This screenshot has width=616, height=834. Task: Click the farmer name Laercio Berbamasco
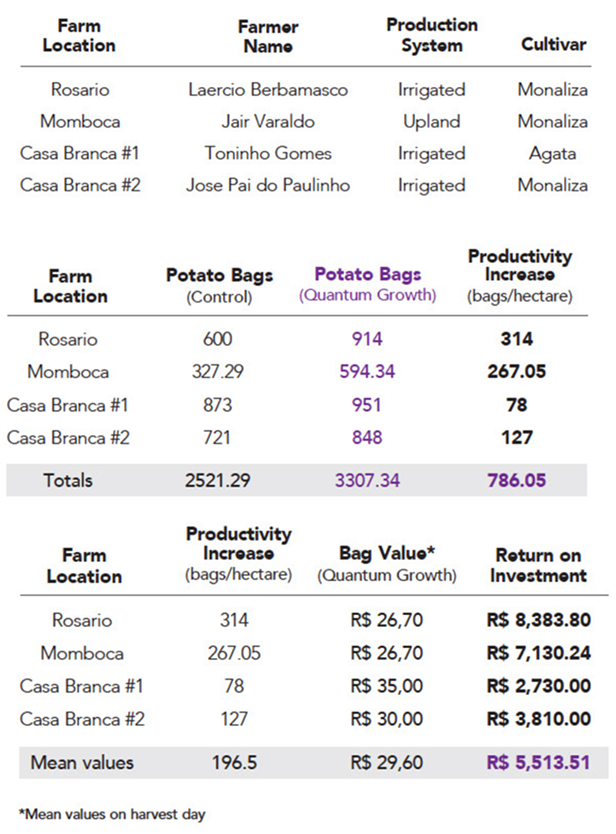[268, 90]
